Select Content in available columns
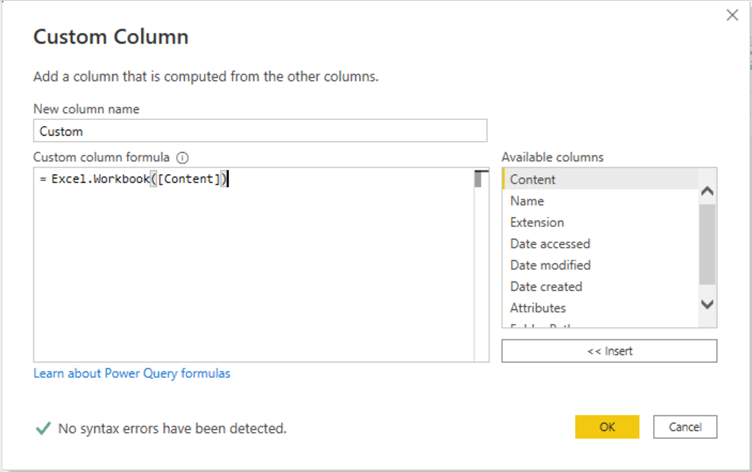Viewport: 752px width, 472px height. [x=532, y=180]
